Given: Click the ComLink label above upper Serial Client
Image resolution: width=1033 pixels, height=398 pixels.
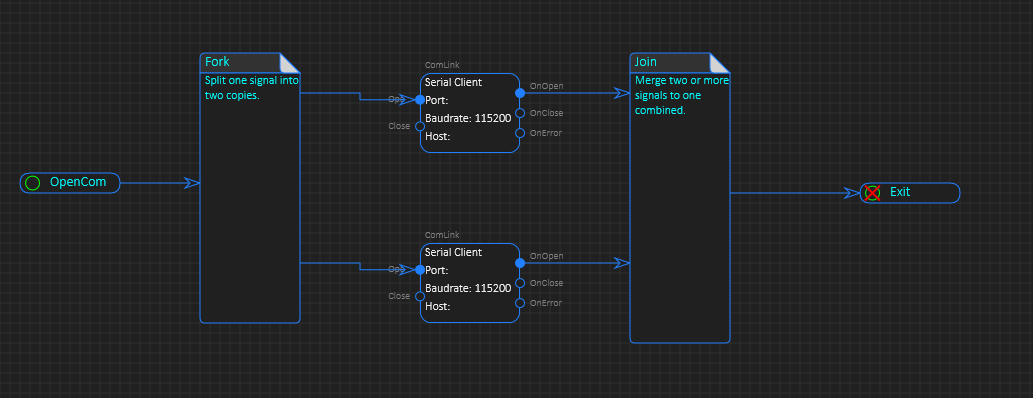Looking at the screenshot, I should pos(442,65).
